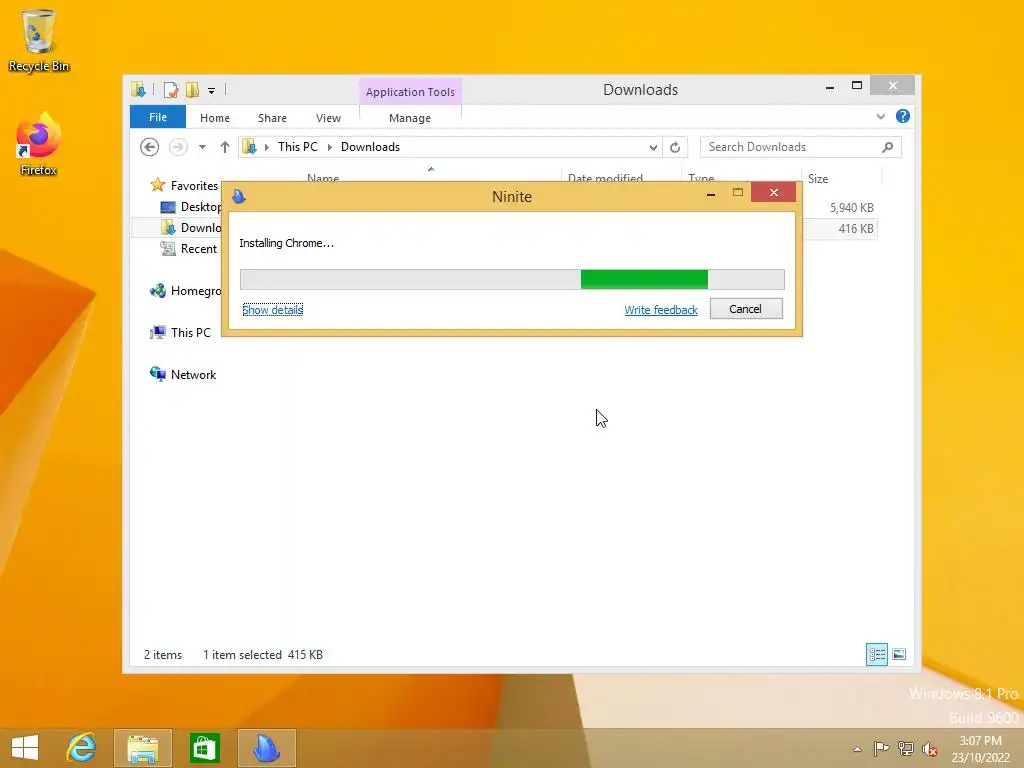Click the muted volume tray icon
1024x768 pixels.
tap(930, 749)
